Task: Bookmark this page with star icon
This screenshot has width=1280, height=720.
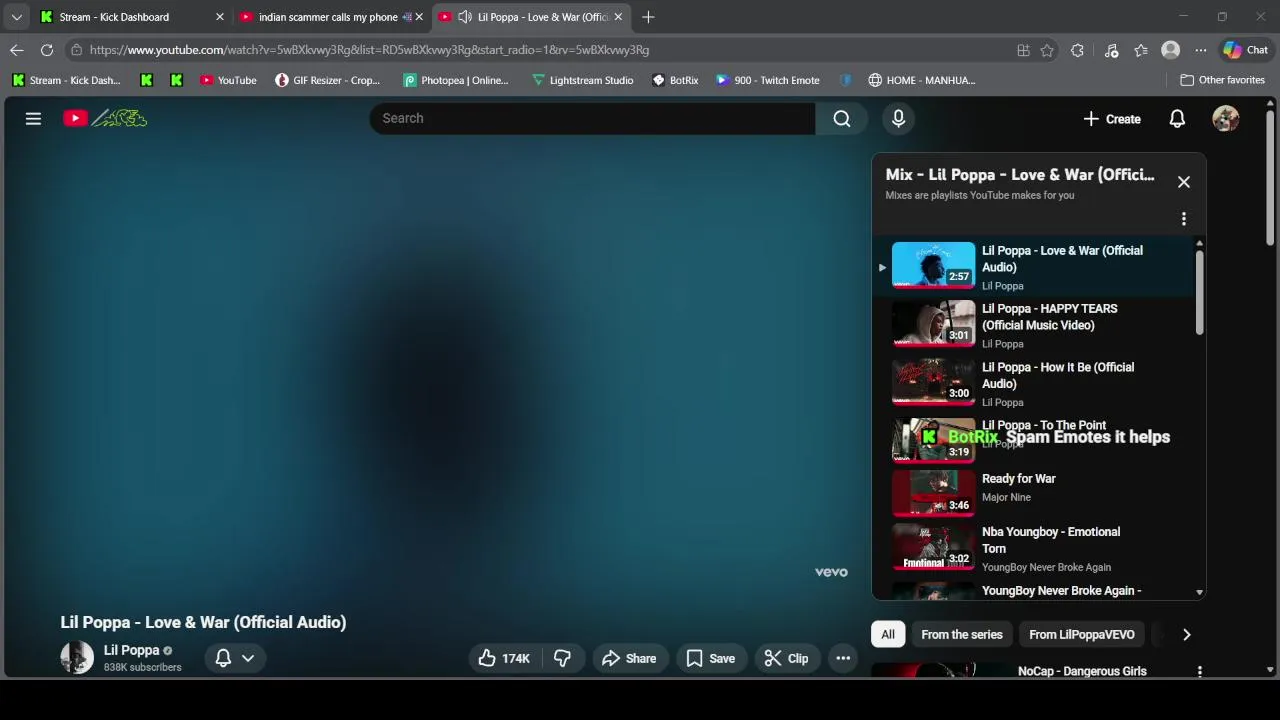Action: (x=1047, y=50)
